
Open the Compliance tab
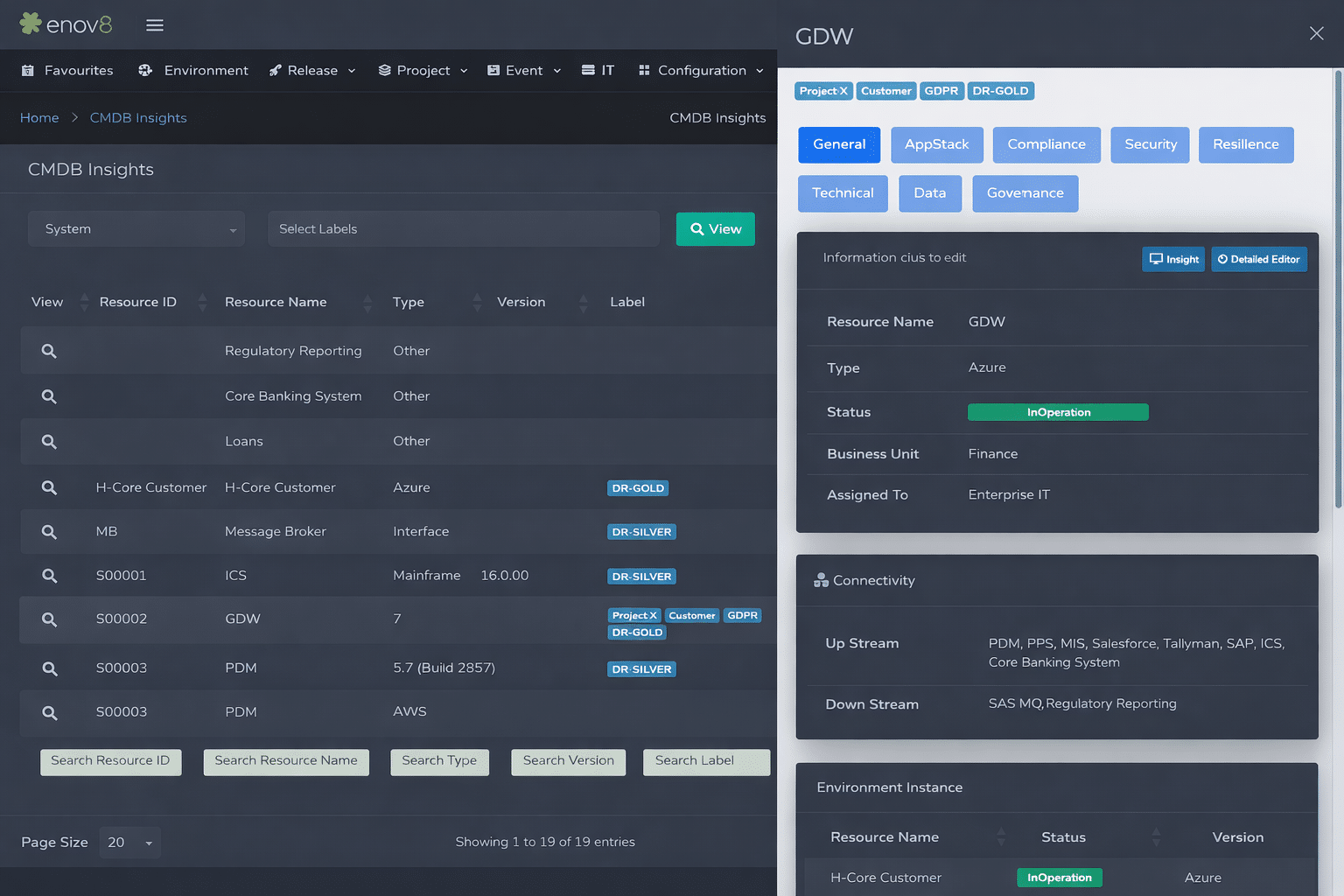click(1046, 145)
